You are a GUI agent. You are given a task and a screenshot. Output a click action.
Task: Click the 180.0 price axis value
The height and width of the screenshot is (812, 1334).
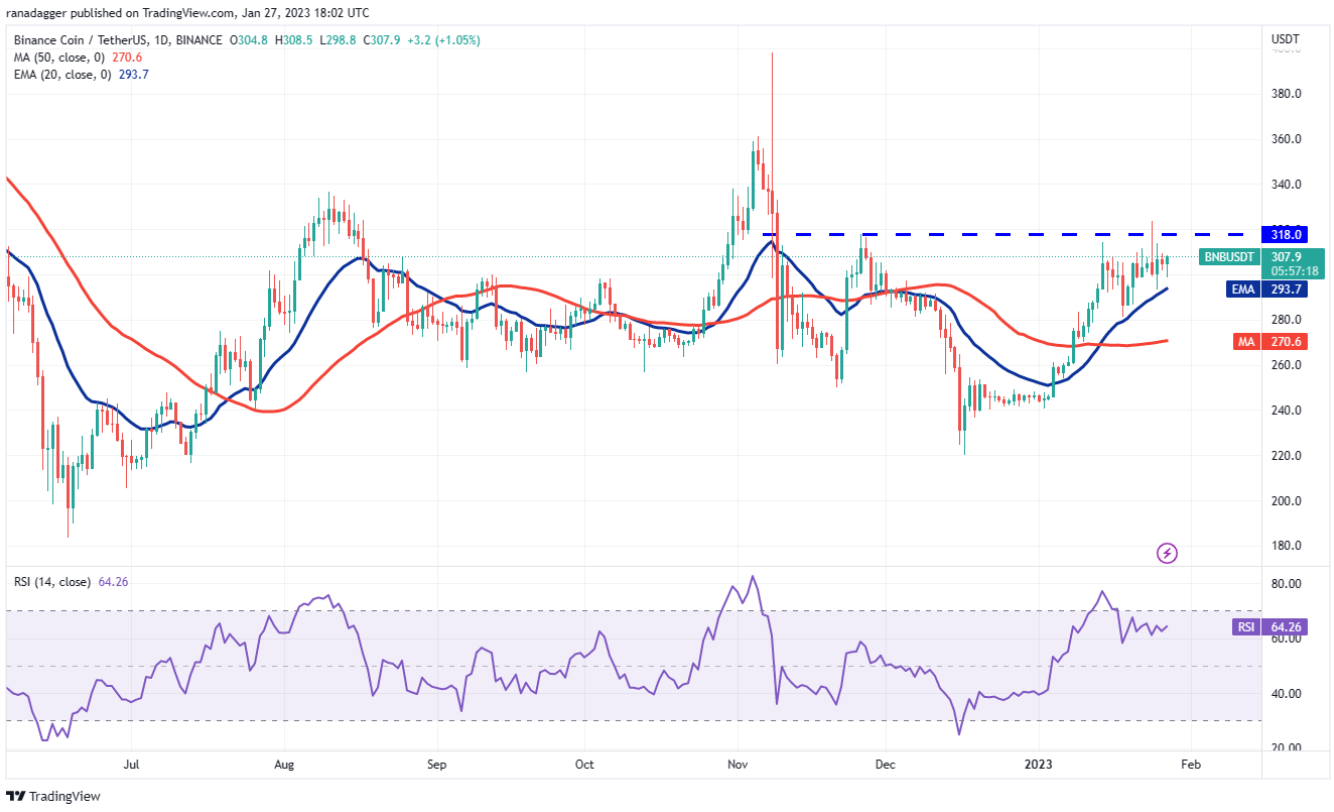[1284, 546]
